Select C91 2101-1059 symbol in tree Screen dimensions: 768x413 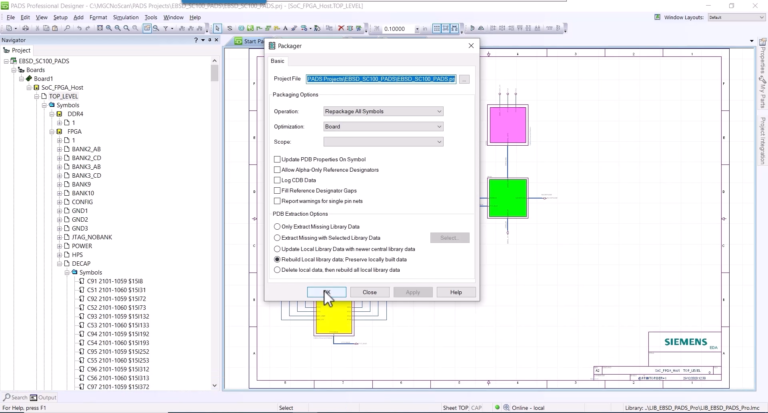coord(115,281)
